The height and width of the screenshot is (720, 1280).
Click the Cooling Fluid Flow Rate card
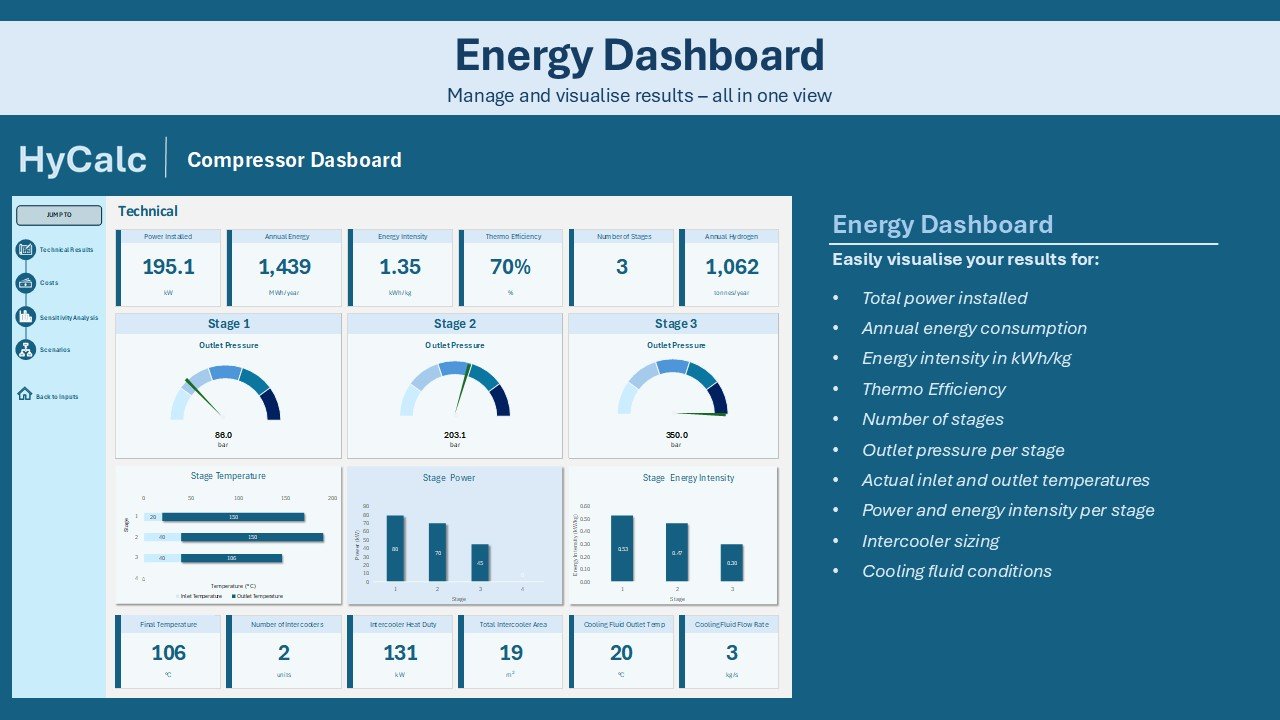coord(730,653)
